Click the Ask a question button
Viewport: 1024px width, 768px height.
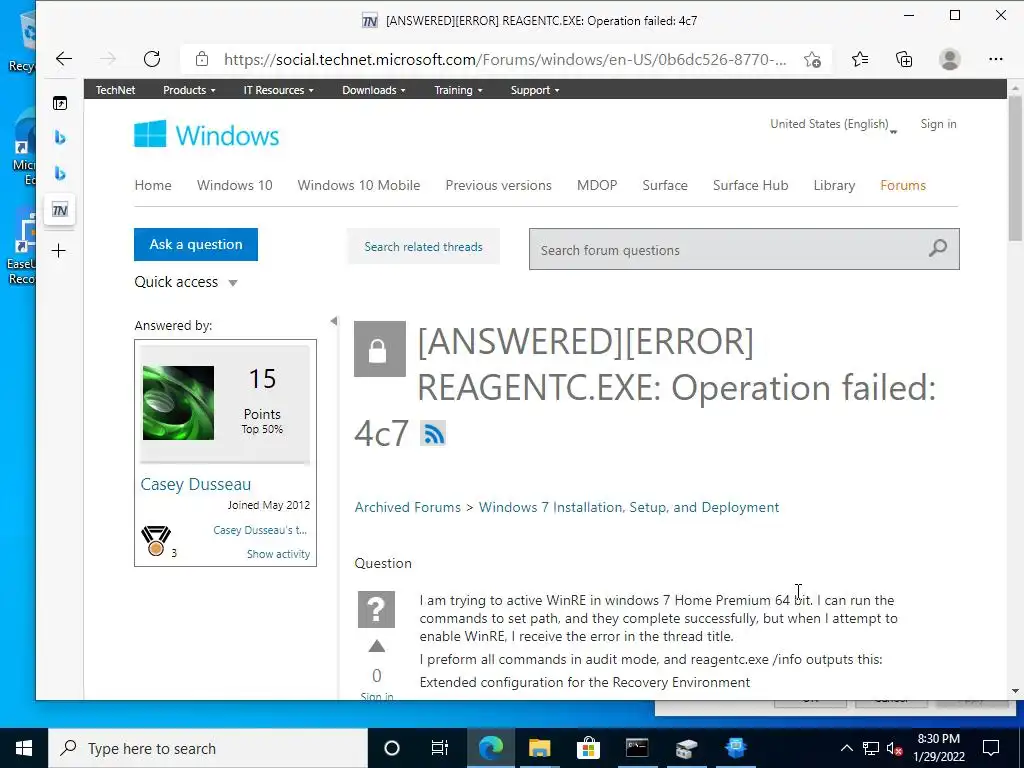coord(196,244)
